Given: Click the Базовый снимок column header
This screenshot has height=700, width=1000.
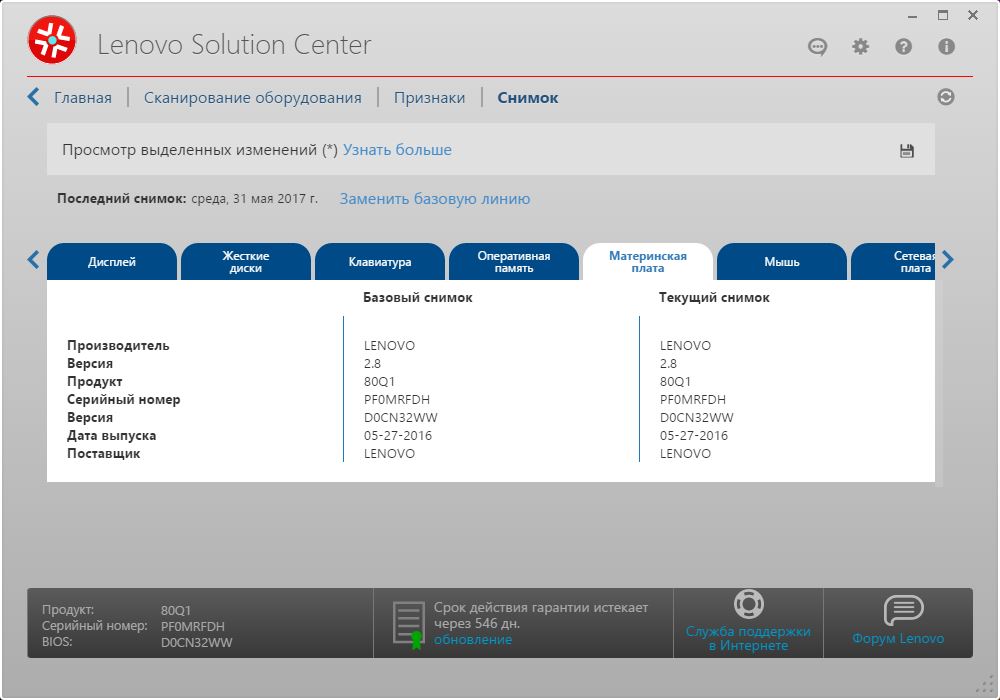Looking at the screenshot, I should coord(418,298).
